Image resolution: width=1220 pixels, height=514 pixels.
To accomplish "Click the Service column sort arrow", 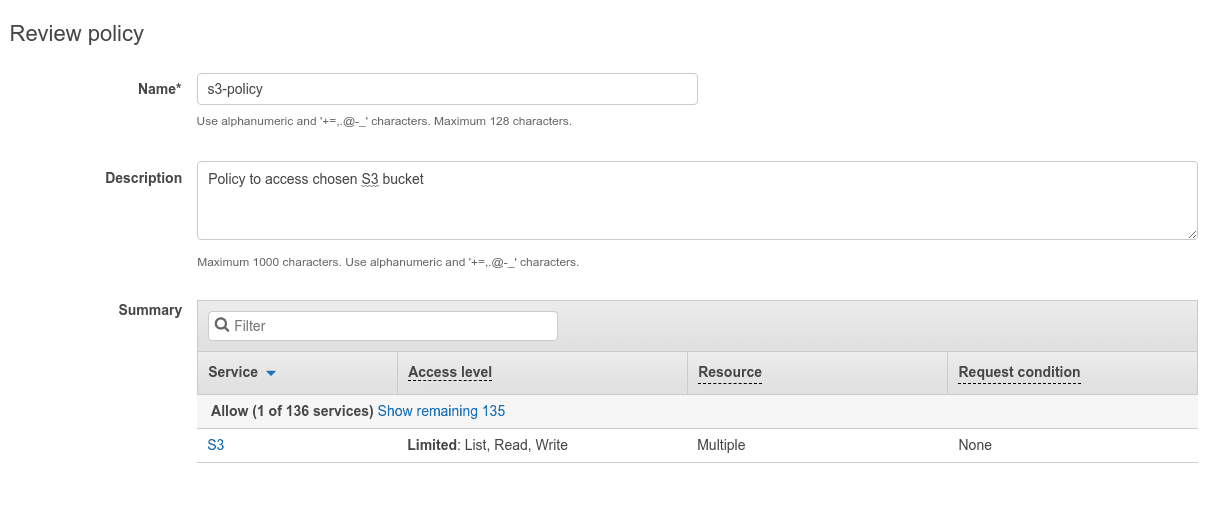I will pos(270,373).
